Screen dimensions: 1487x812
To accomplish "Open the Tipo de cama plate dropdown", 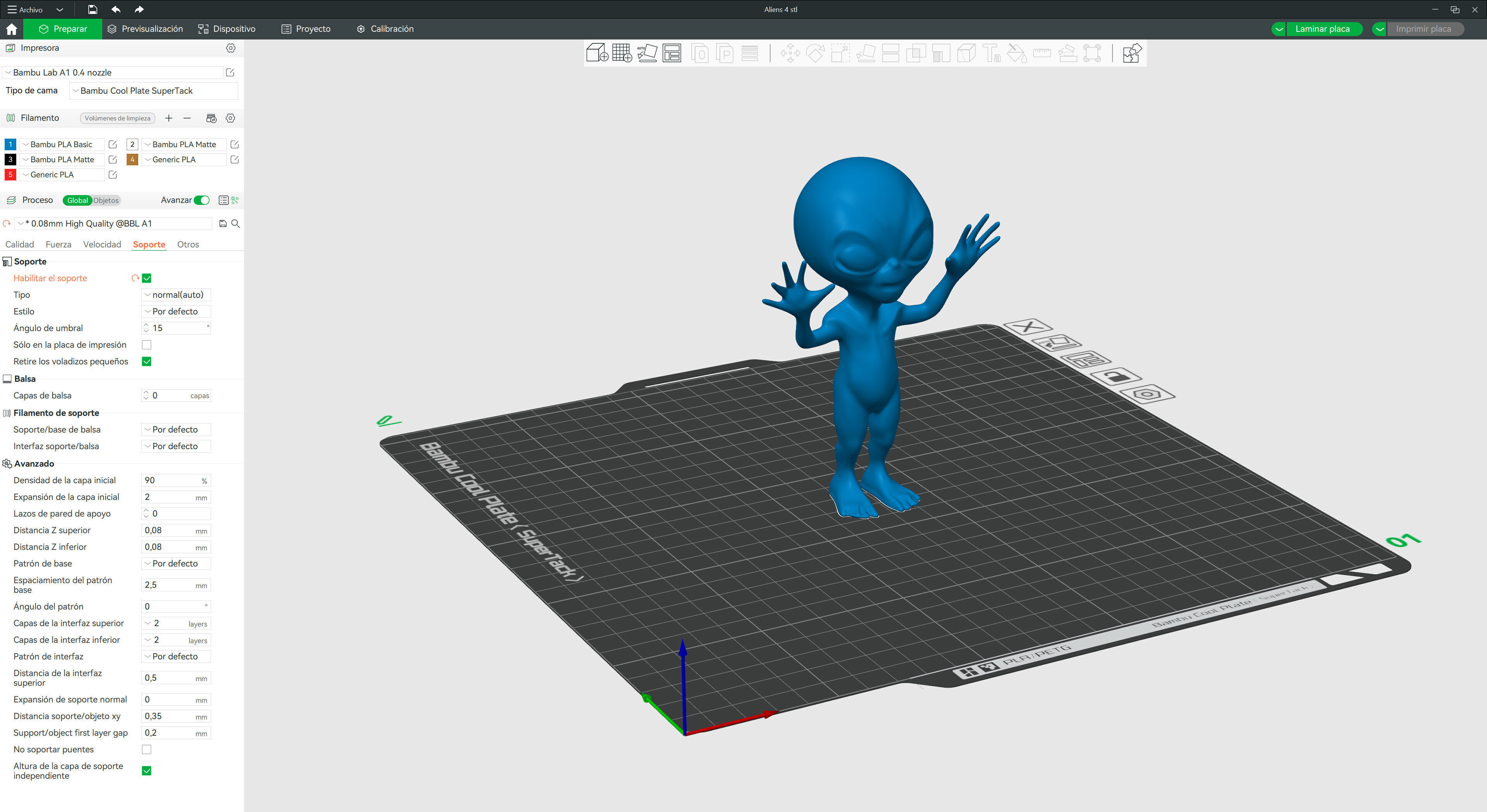I will (x=154, y=91).
